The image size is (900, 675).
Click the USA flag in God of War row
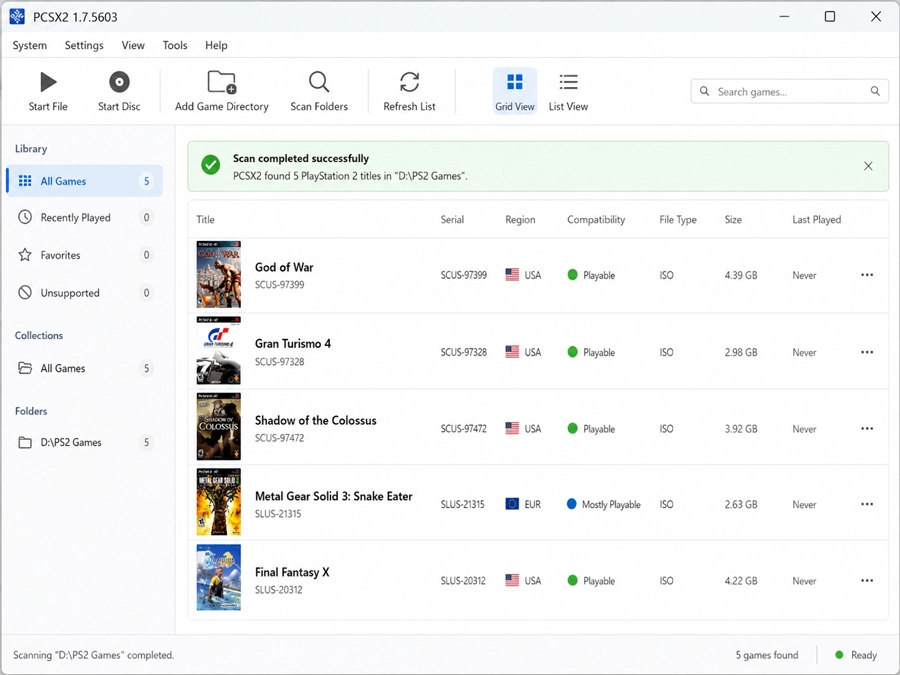[x=512, y=275]
